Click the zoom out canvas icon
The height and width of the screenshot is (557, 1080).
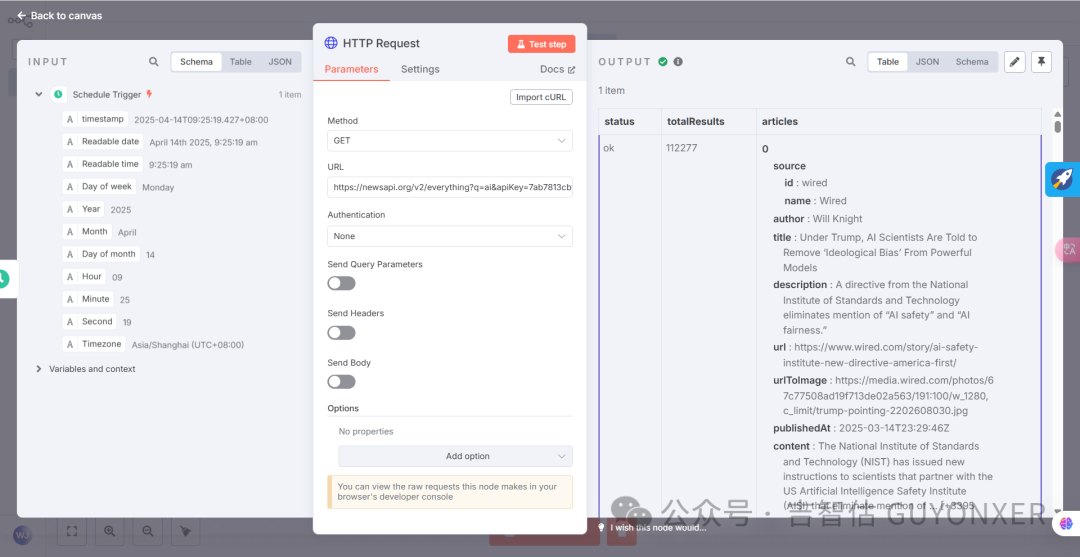[147, 531]
